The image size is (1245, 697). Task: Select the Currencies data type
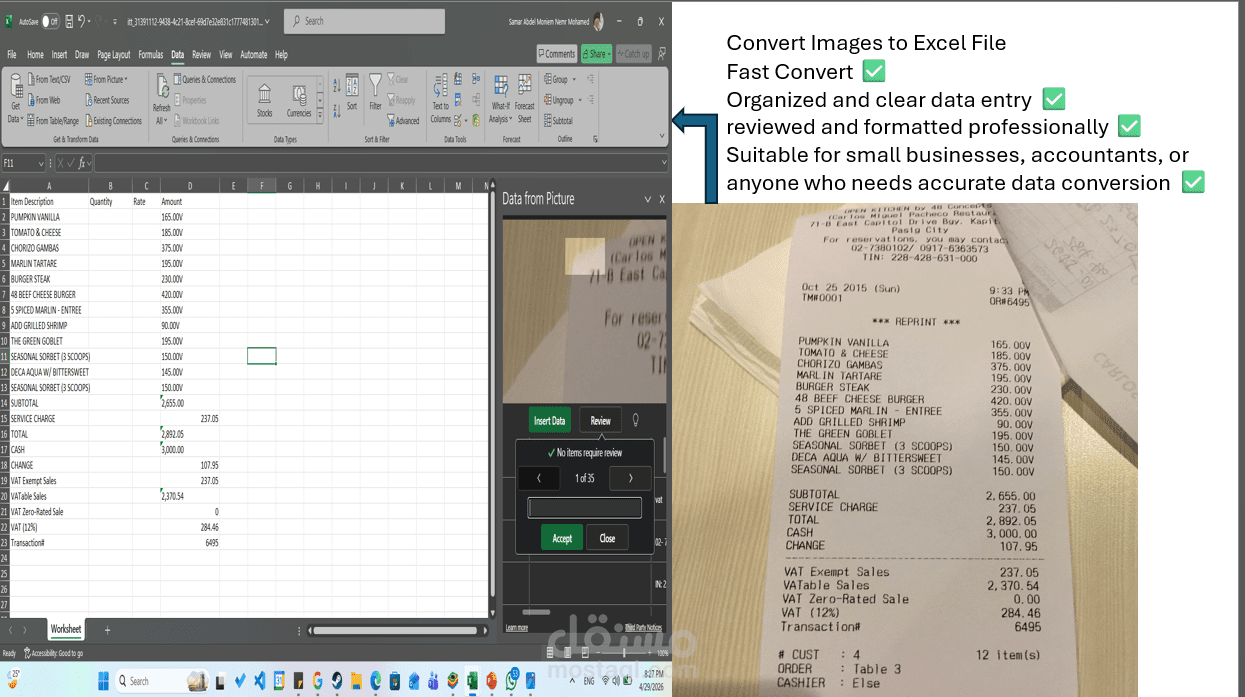point(299,101)
